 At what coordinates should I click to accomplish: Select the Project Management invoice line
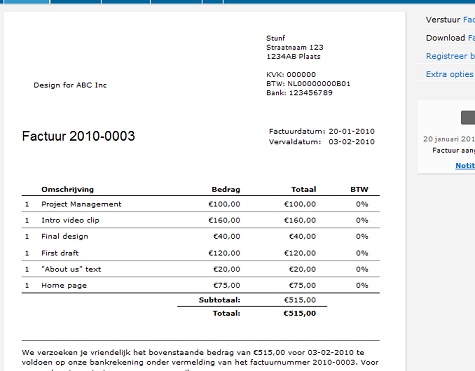pyautogui.click(x=201, y=204)
